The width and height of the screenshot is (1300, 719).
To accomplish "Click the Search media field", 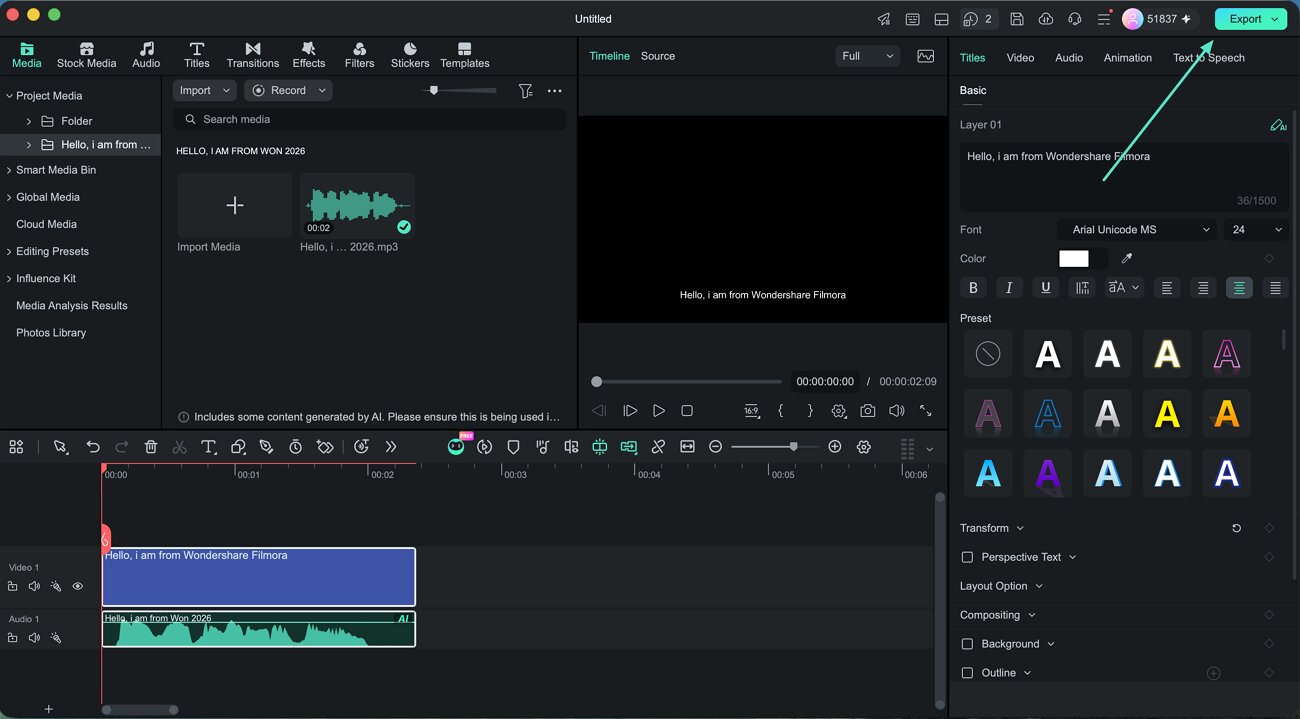I will point(369,119).
